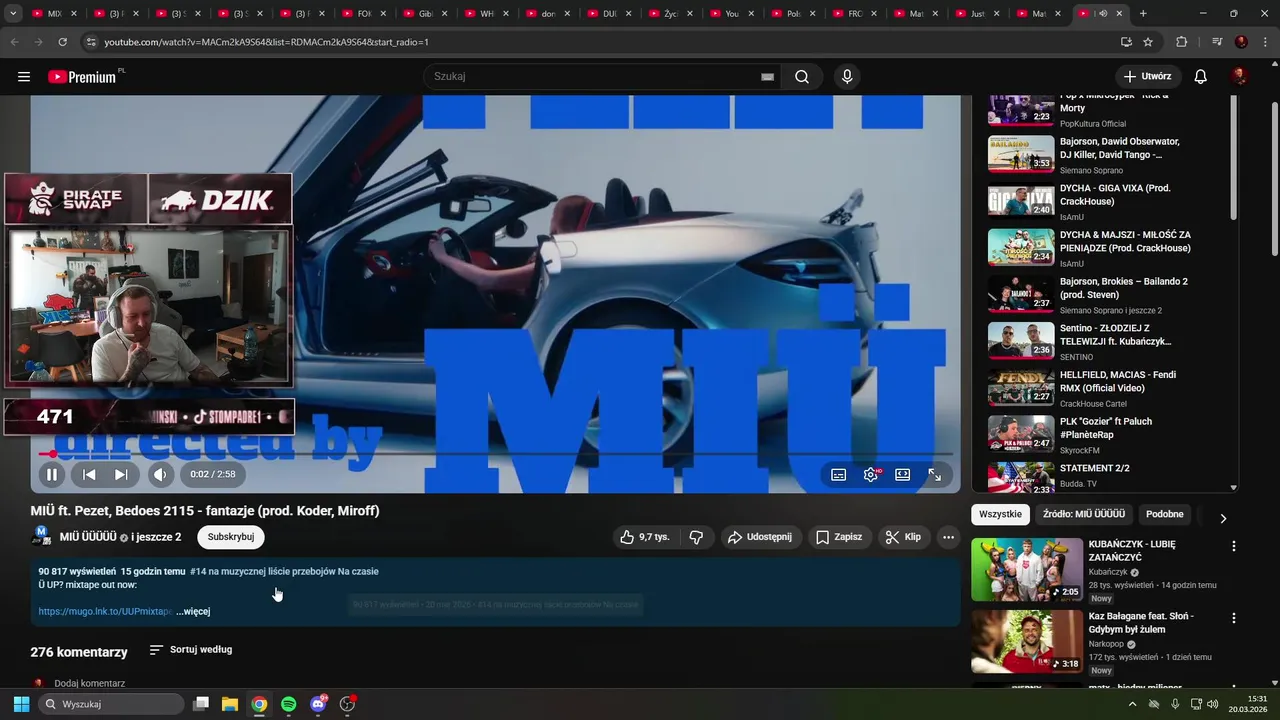
Task: Seek on the video progress bar
Action: [x=496, y=454]
